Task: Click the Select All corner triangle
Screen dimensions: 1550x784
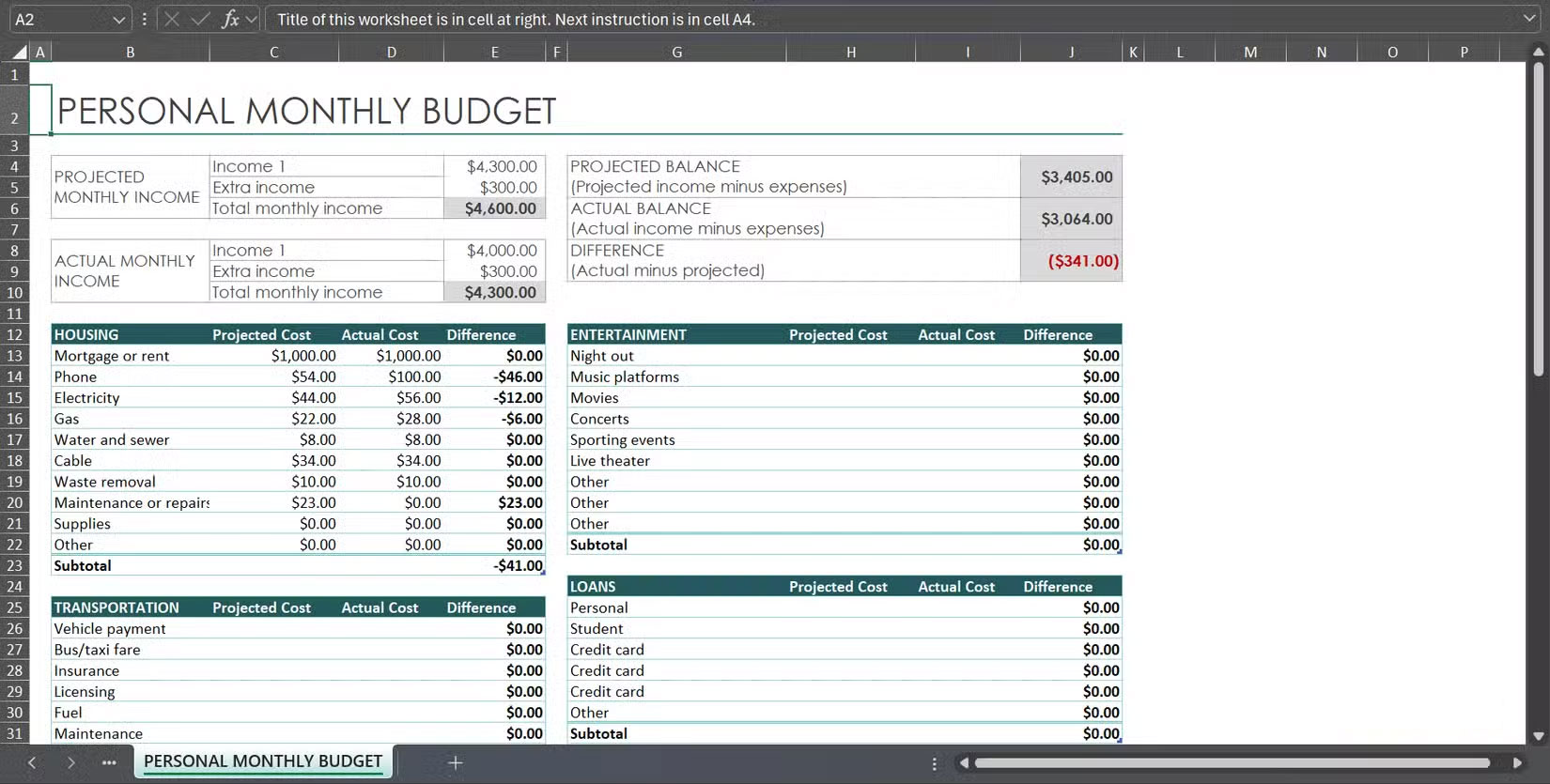Action: [x=18, y=53]
